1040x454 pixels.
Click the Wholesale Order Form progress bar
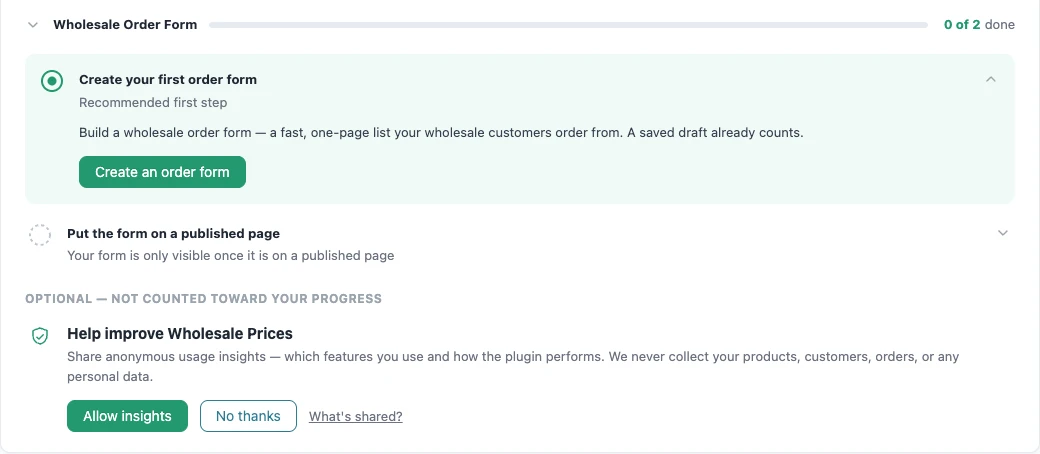coord(568,25)
